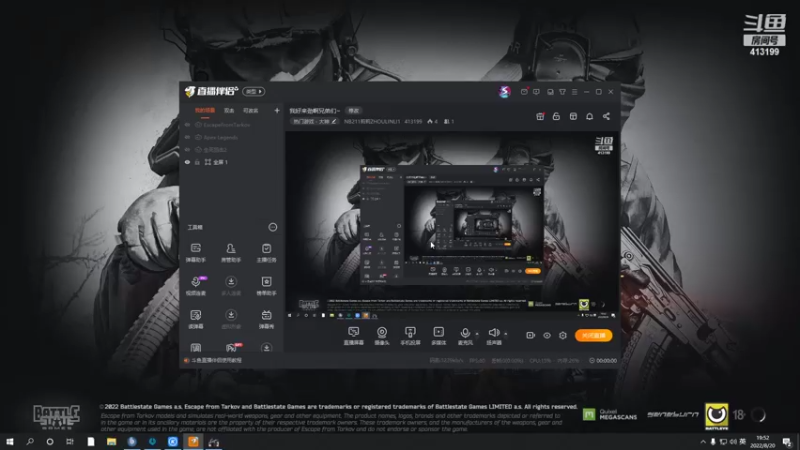
Task: Open the notification bell icon
Action: (x=589, y=116)
